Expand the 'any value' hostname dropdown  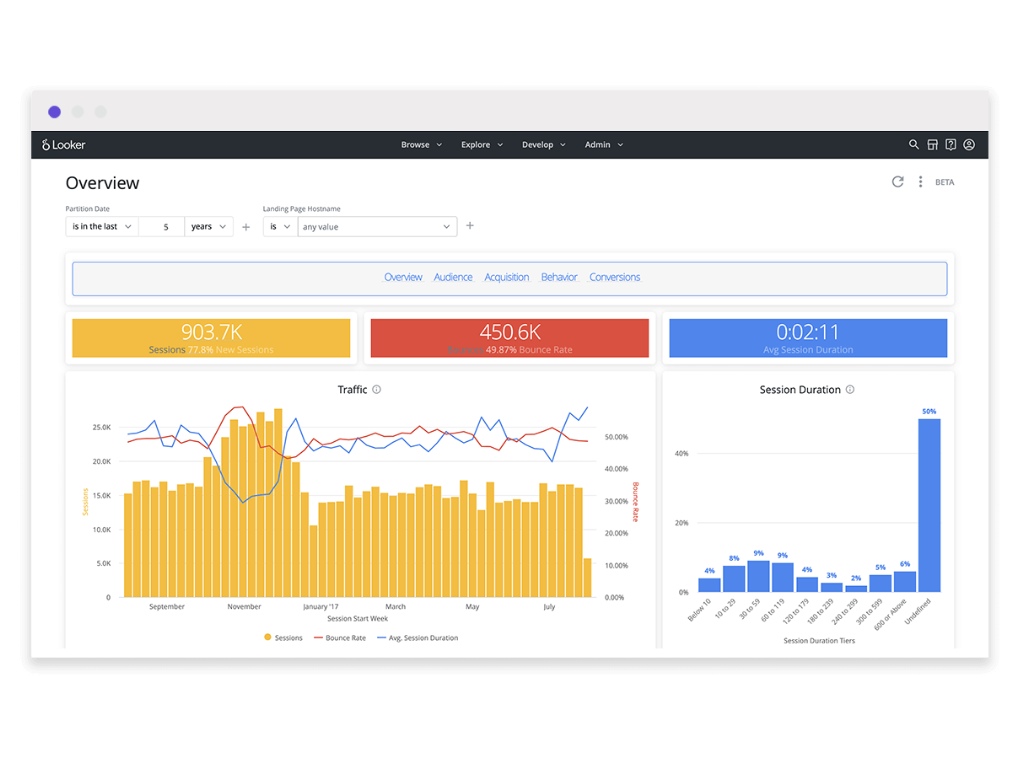tap(377, 226)
